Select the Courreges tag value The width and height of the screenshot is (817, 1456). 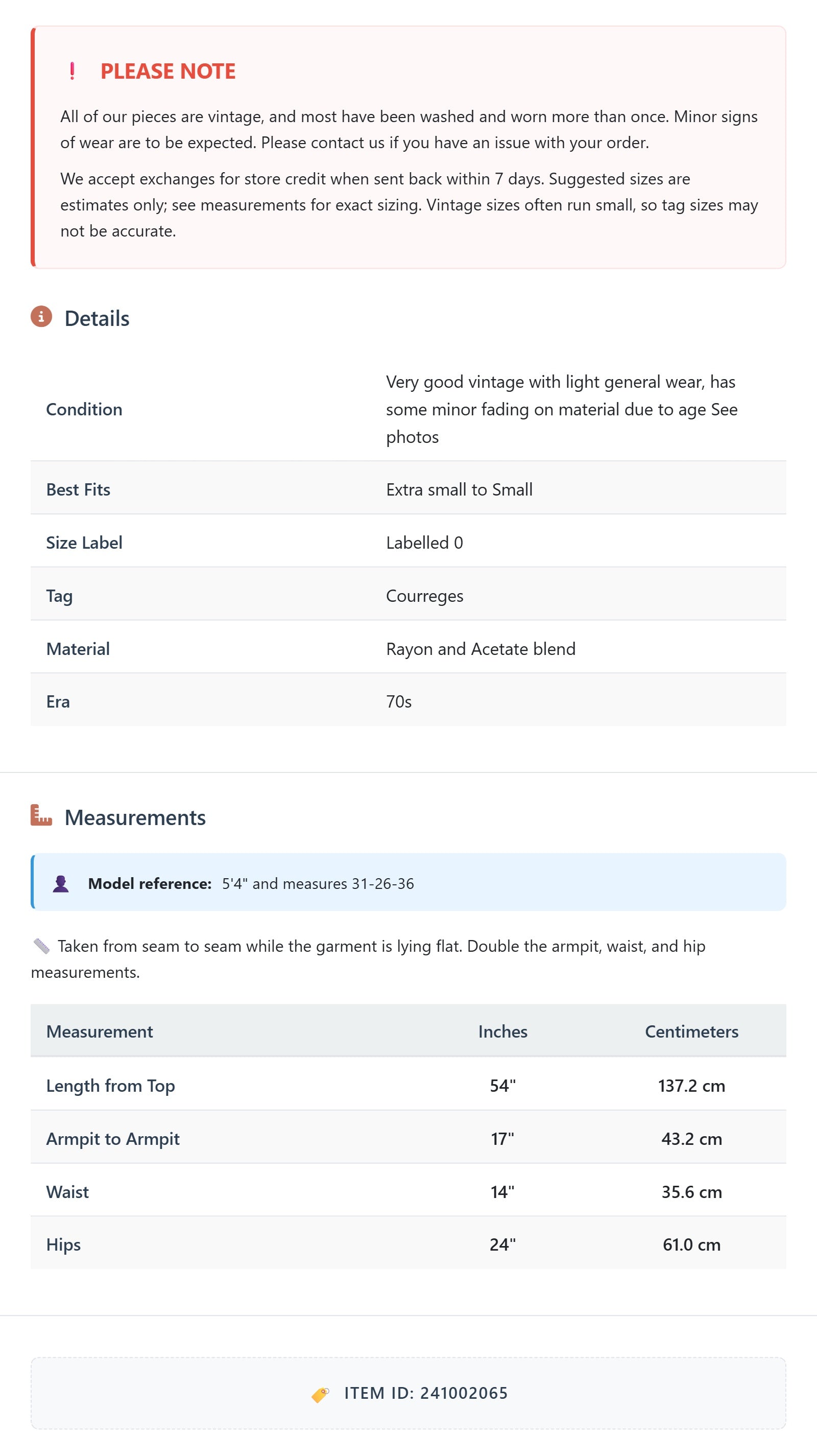pos(424,596)
